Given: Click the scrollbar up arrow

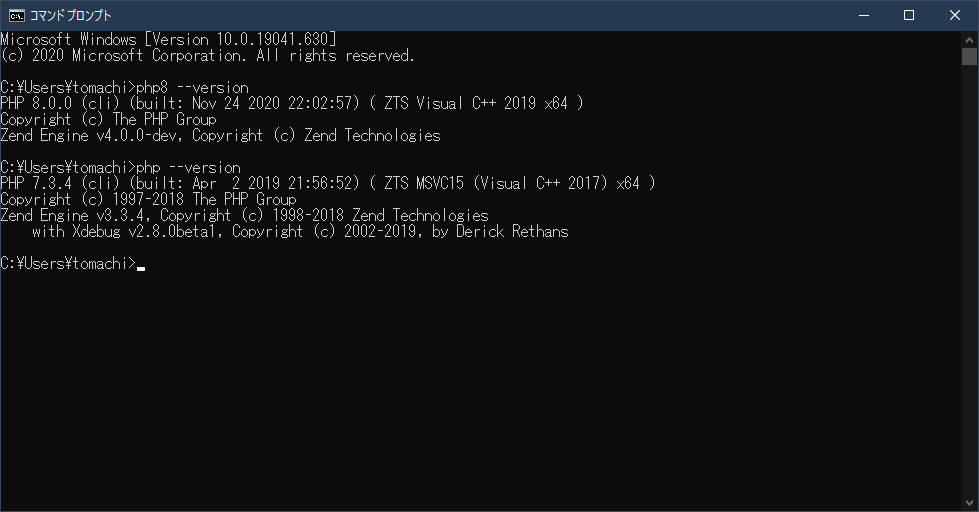Looking at the screenshot, I should (x=969, y=39).
